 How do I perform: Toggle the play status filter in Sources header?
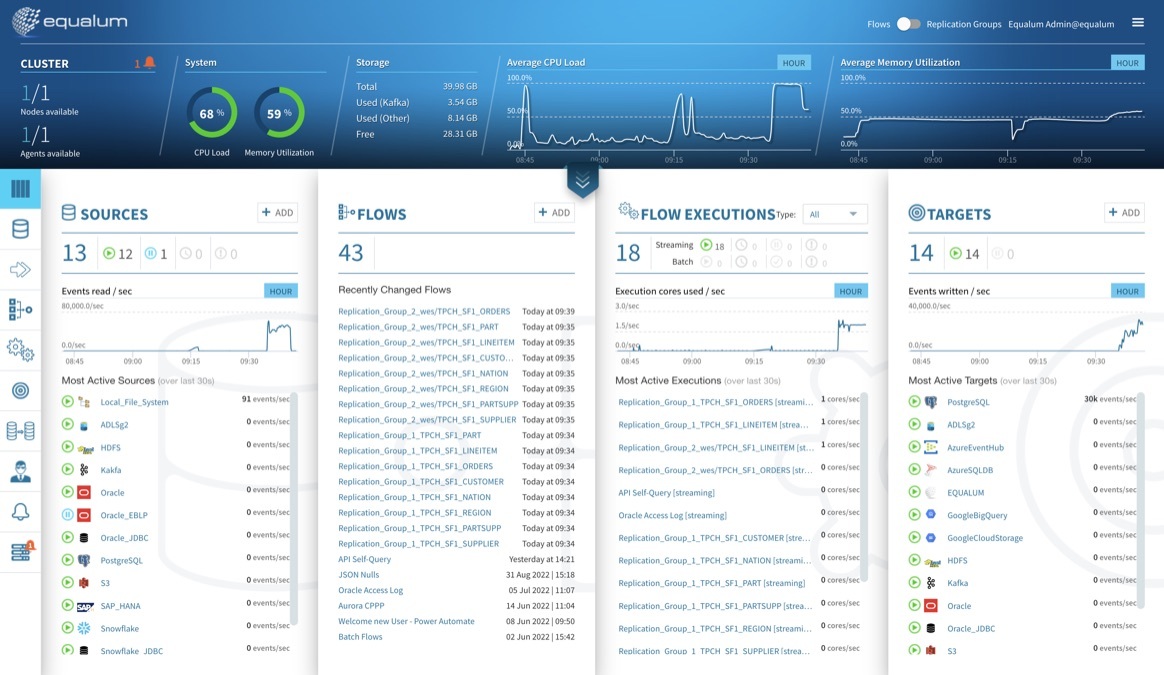tap(111, 252)
